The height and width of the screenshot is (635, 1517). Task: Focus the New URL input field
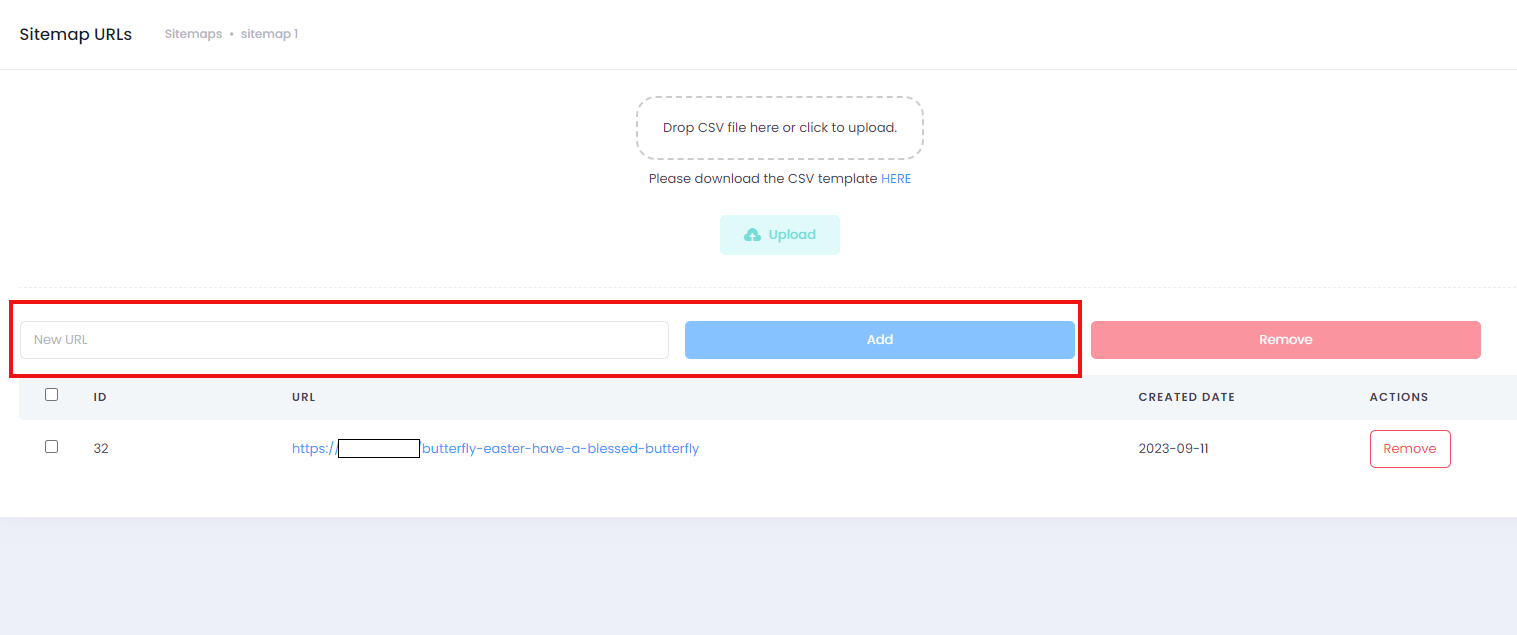pyautogui.click(x=344, y=340)
